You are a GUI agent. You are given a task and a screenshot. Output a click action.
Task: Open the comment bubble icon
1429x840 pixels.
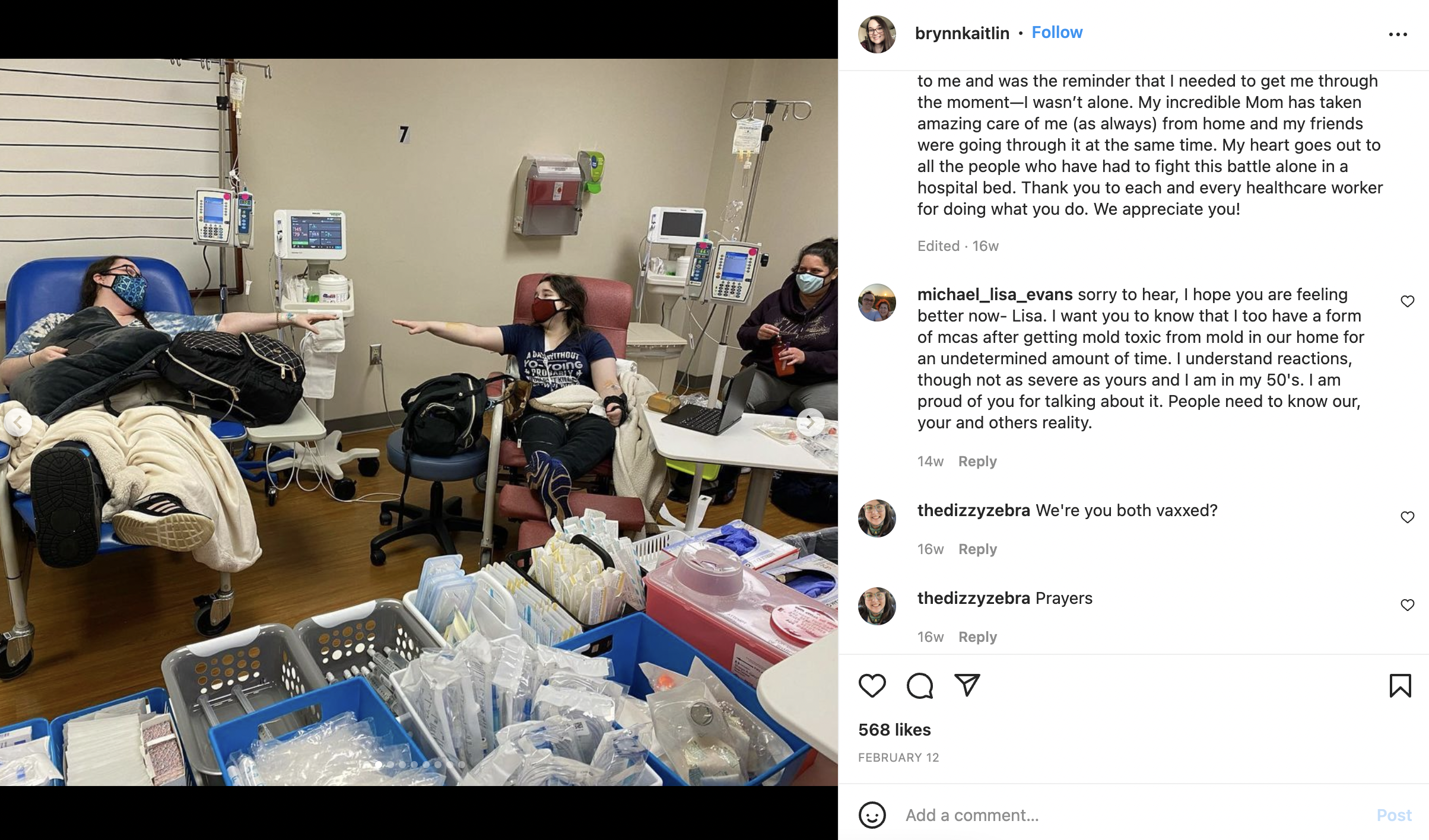pyautogui.click(x=919, y=686)
